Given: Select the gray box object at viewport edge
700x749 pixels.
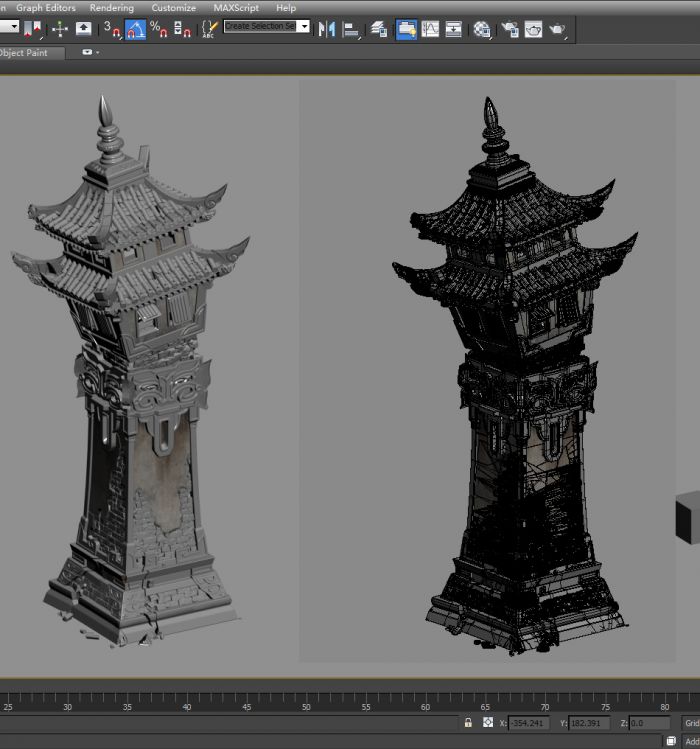Looking at the screenshot, I should click(689, 517).
